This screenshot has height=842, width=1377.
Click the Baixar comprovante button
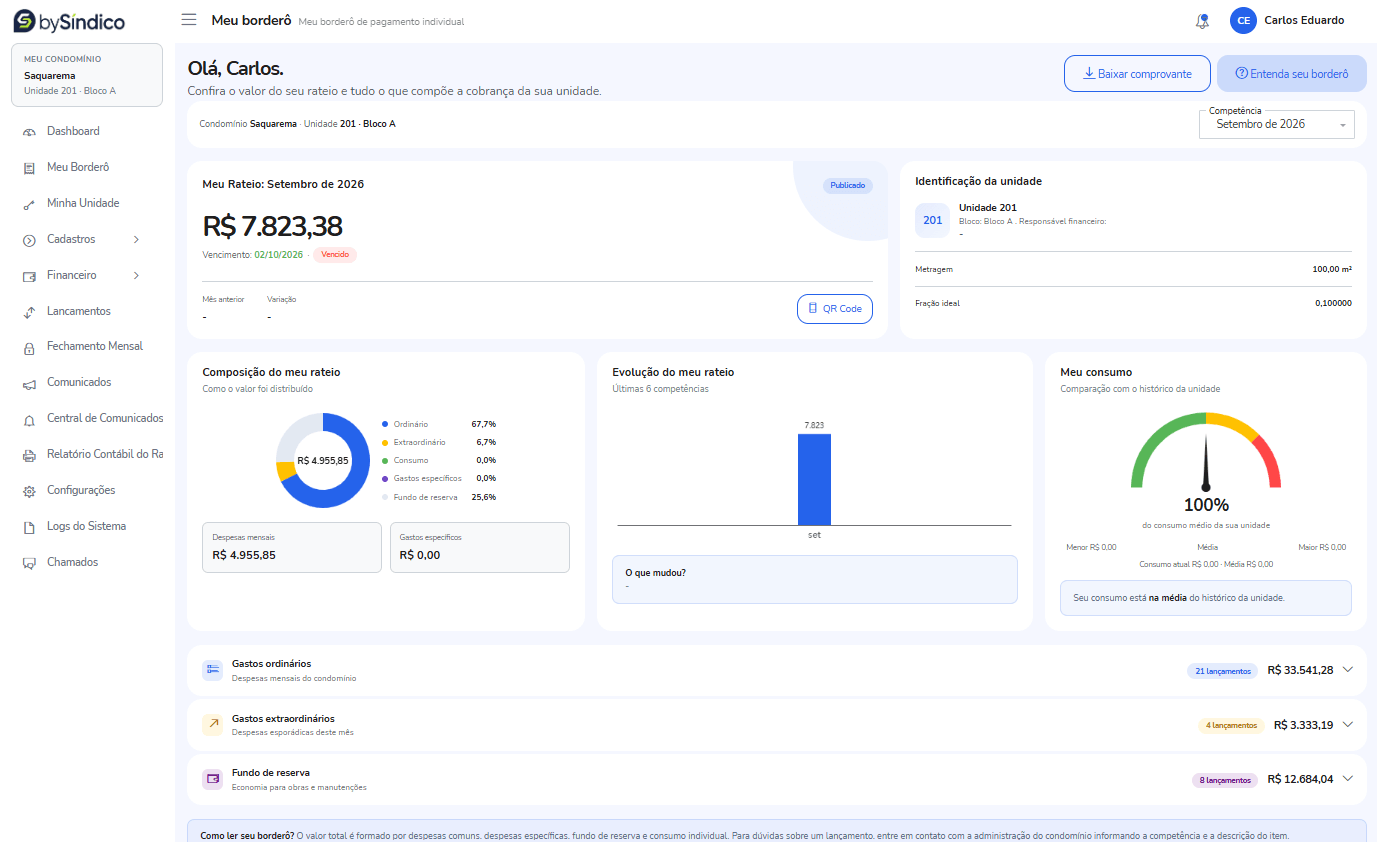click(x=1137, y=74)
